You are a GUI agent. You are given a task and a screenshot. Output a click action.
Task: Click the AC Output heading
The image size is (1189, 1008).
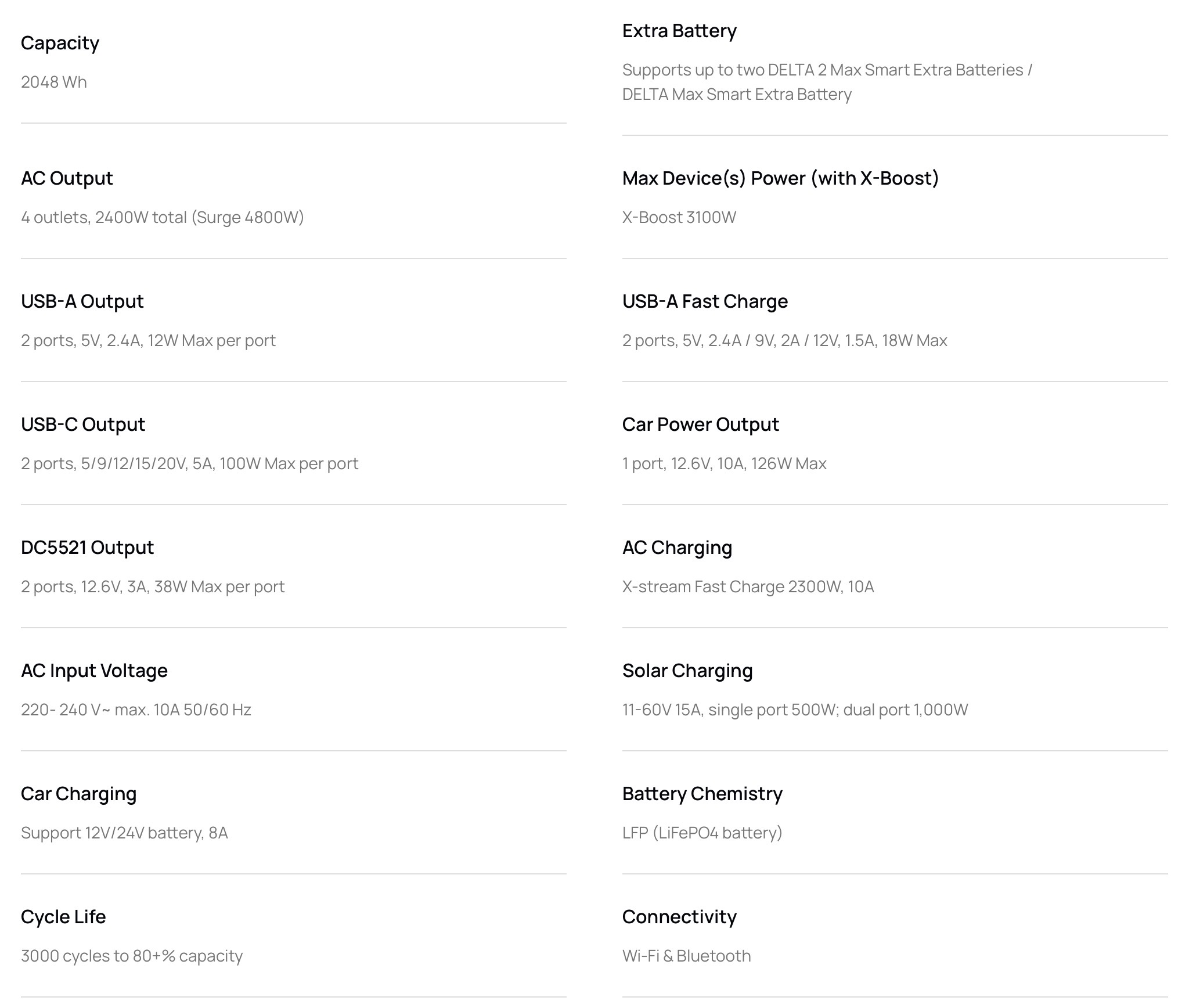(x=67, y=178)
